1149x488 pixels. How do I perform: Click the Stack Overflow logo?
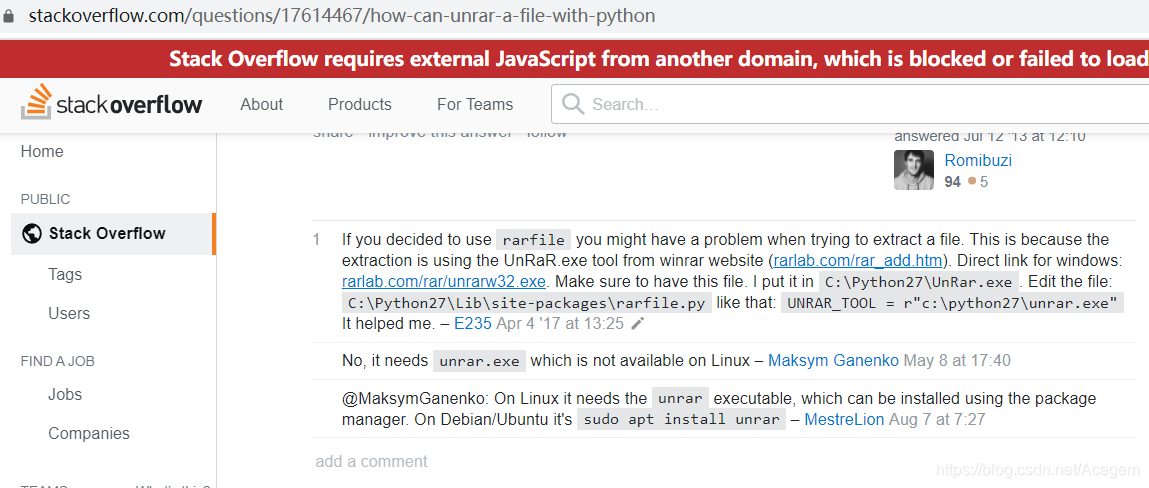[x=111, y=103]
